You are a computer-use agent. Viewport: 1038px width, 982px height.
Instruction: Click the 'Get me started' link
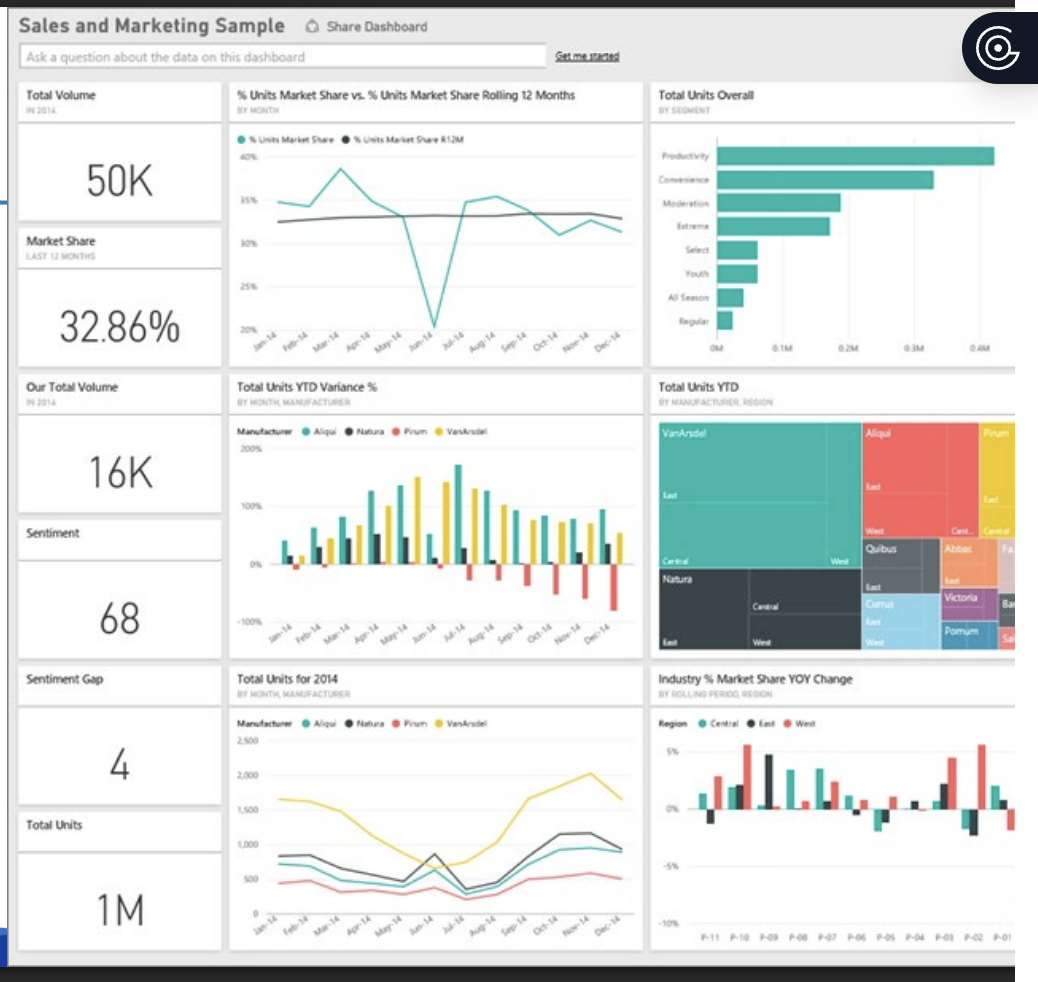point(587,56)
